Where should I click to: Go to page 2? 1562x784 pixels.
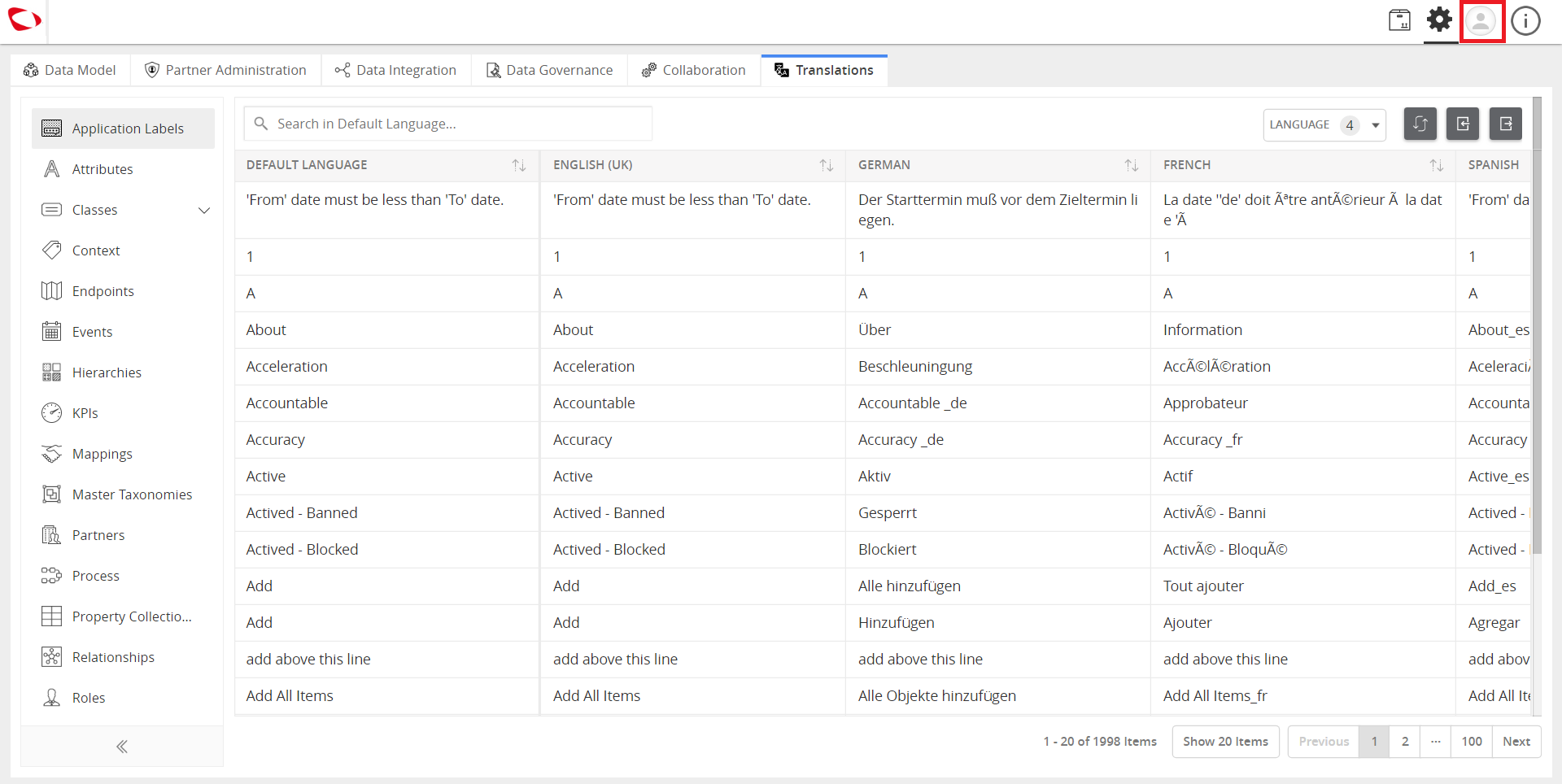point(1405,742)
